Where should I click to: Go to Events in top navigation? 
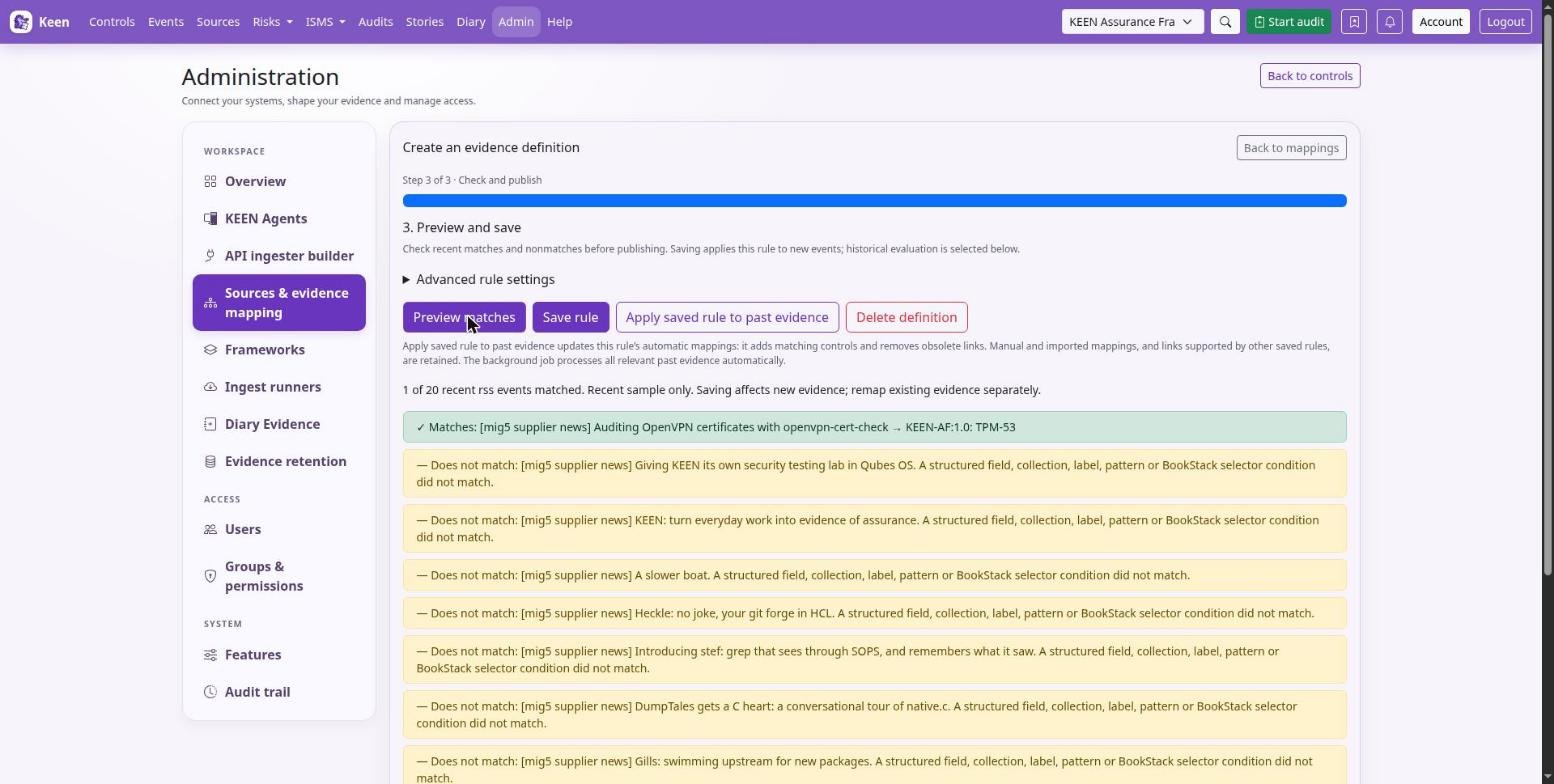click(166, 22)
